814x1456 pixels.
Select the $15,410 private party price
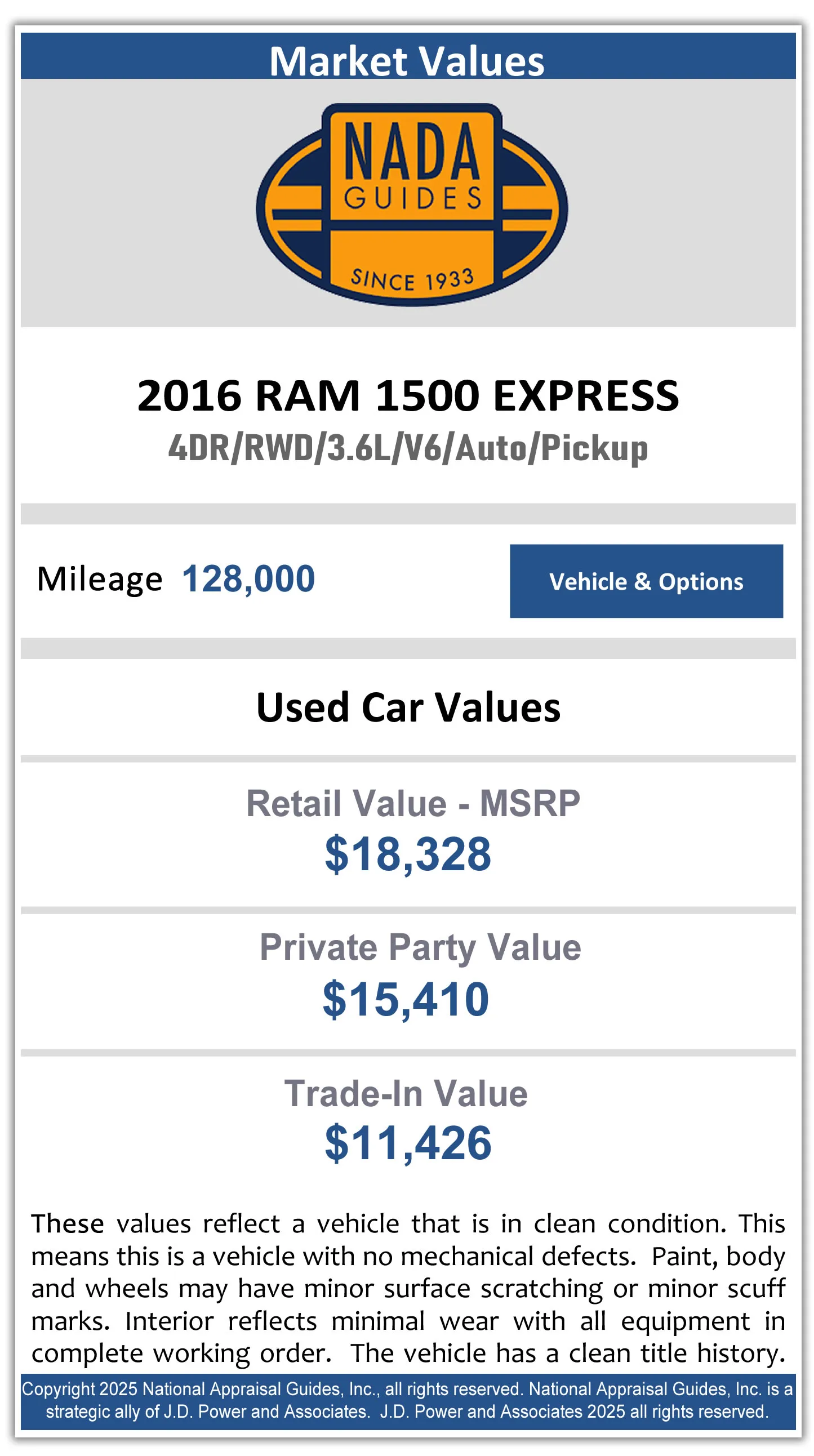coord(406,999)
